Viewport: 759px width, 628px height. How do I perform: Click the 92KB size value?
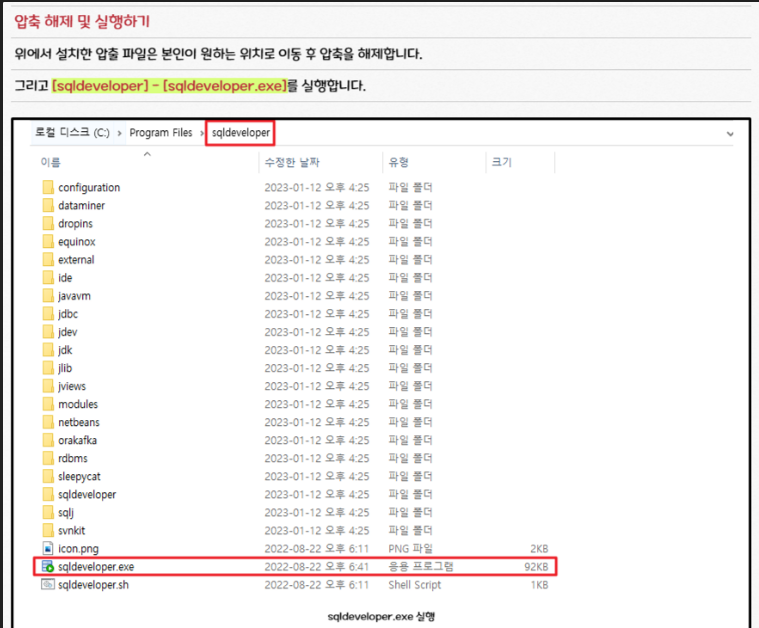point(536,567)
